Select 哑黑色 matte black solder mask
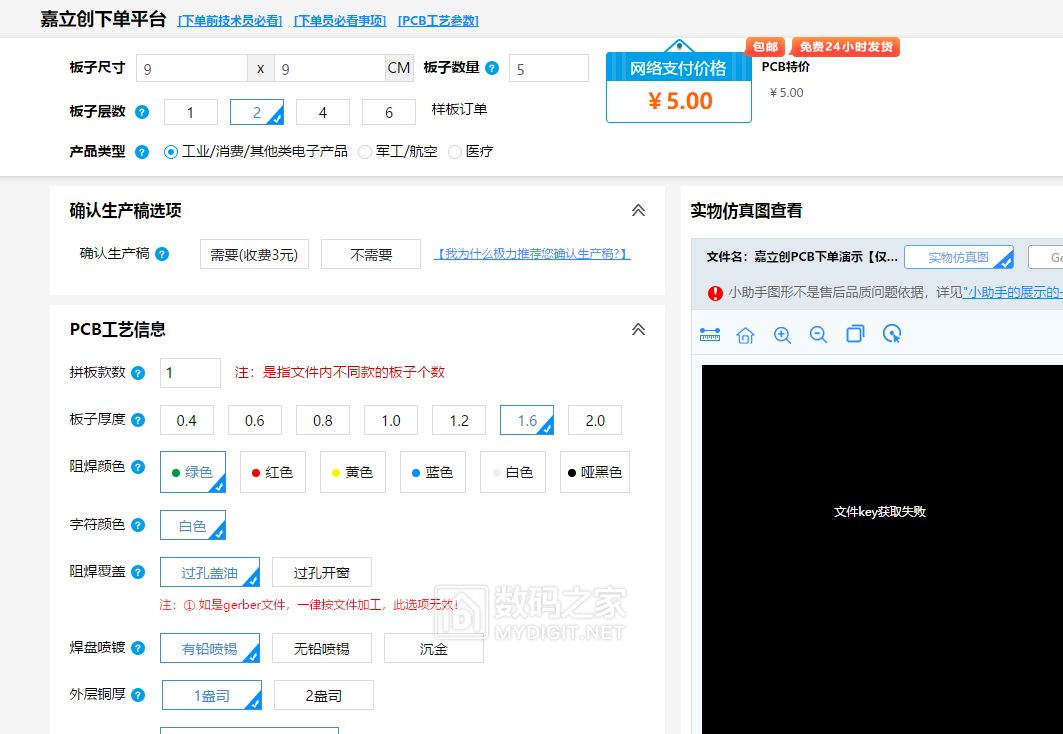The image size is (1063, 734). [595, 472]
